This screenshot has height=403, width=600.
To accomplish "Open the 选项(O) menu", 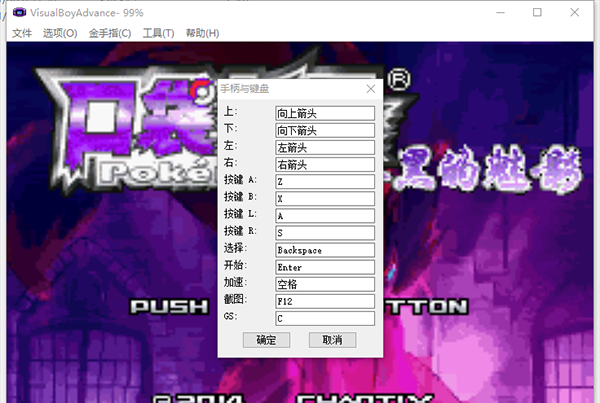I will (60, 33).
